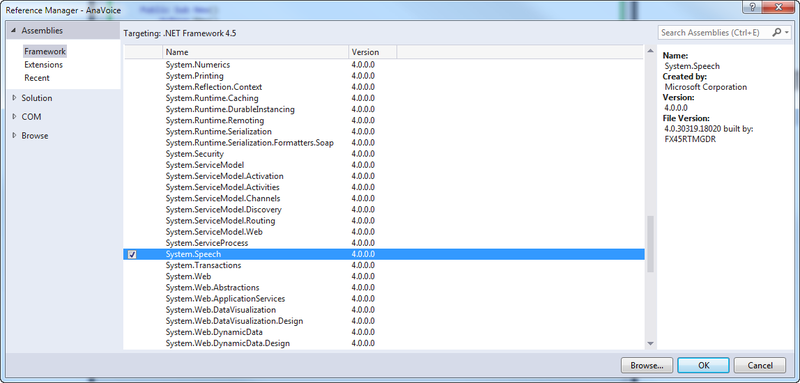Select System.Printing row
The image size is (800, 383).
tap(384, 76)
